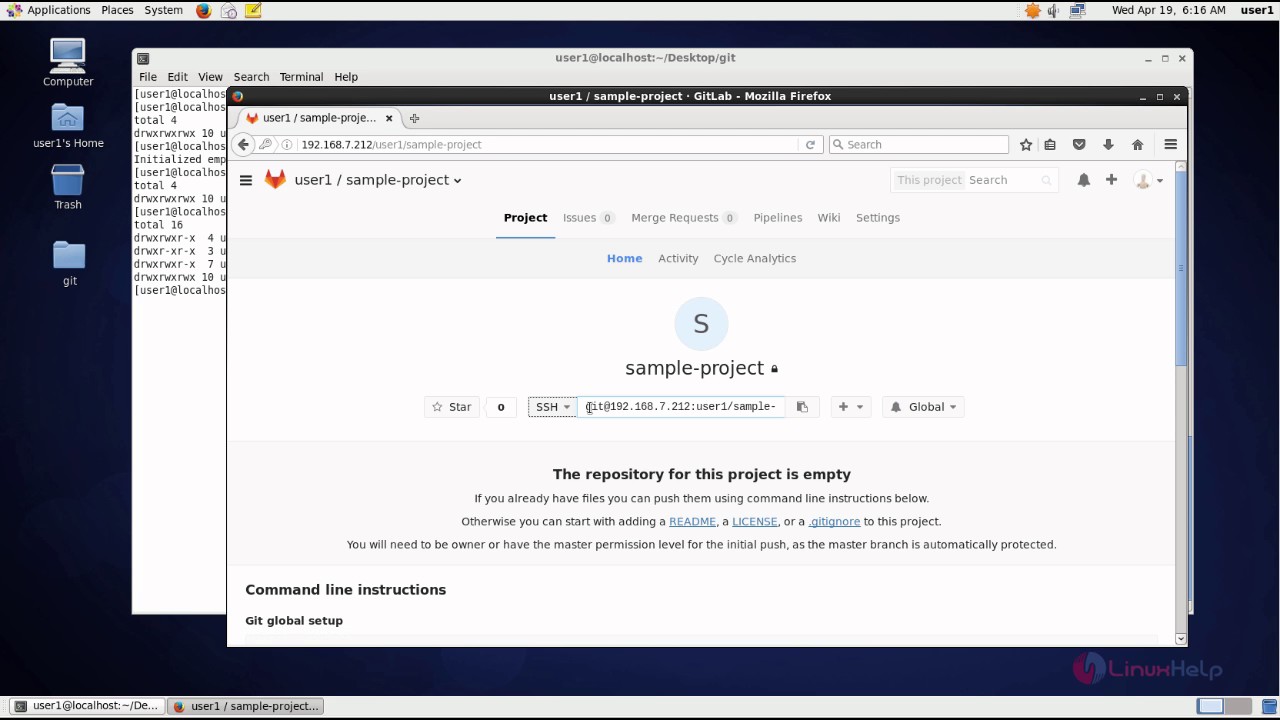The width and height of the screenshot is (1280, 720).
Task: Open the terminal View menu
Action: pyautogui.click(x=210, y=77)
